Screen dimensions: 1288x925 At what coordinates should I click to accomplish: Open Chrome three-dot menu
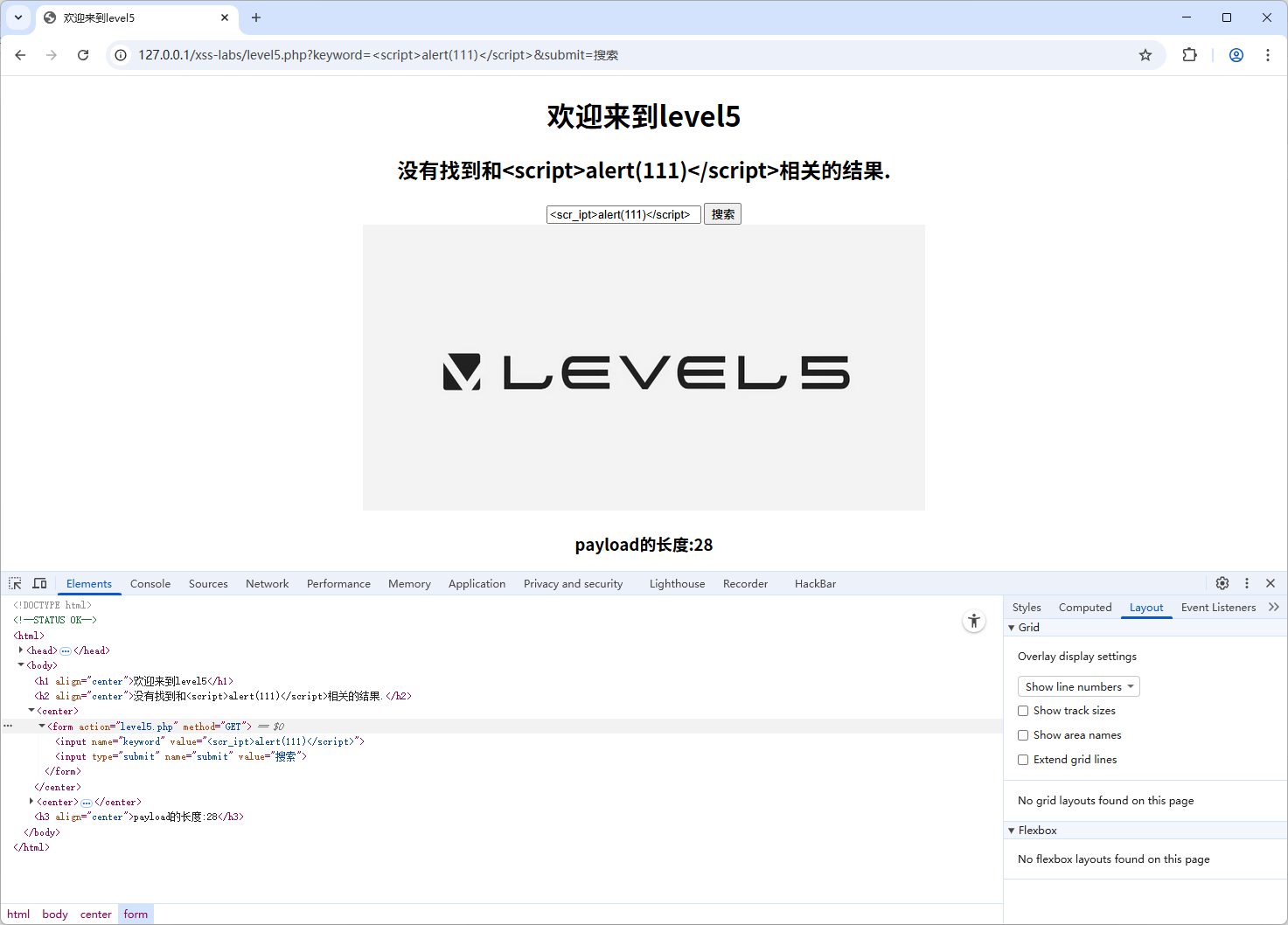1268,55
